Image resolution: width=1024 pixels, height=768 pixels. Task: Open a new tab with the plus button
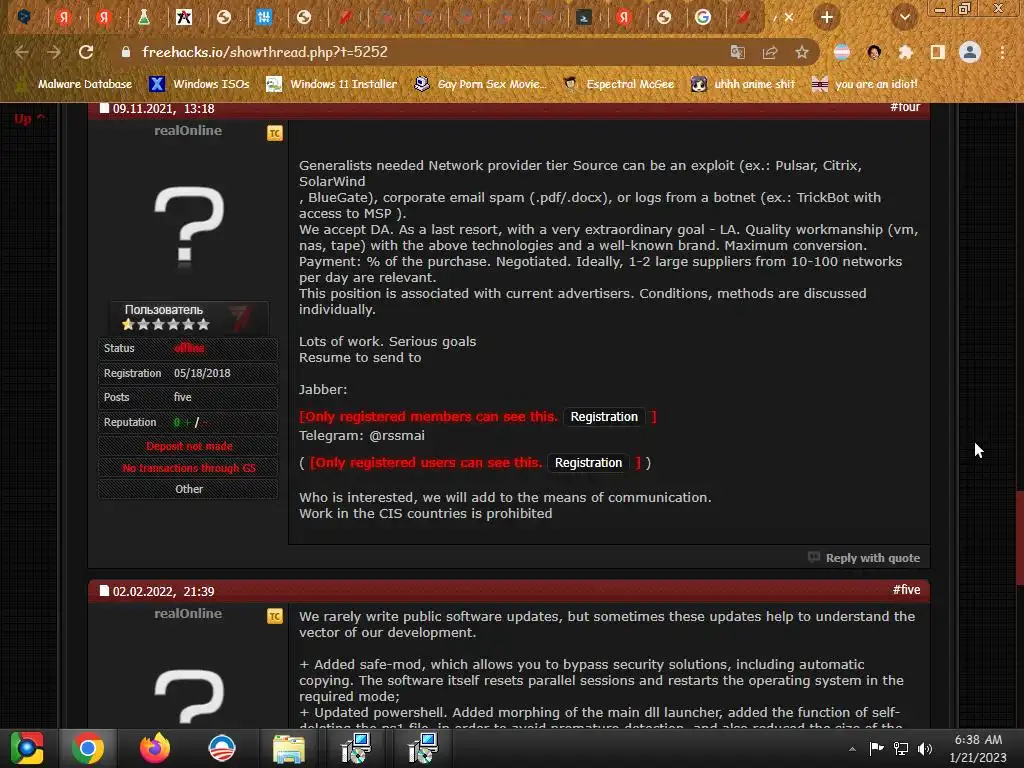point(827,17)
